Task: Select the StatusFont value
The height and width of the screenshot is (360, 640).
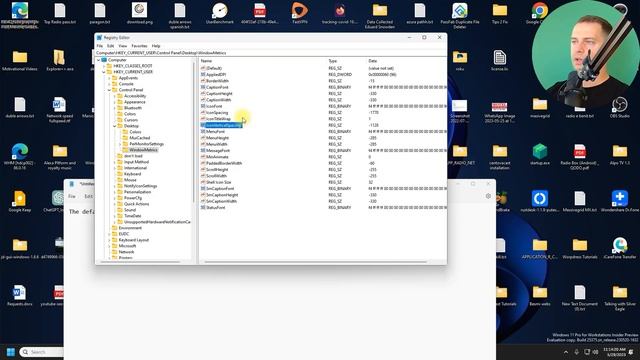Action: pyautogui.click(x=215, y=207)
